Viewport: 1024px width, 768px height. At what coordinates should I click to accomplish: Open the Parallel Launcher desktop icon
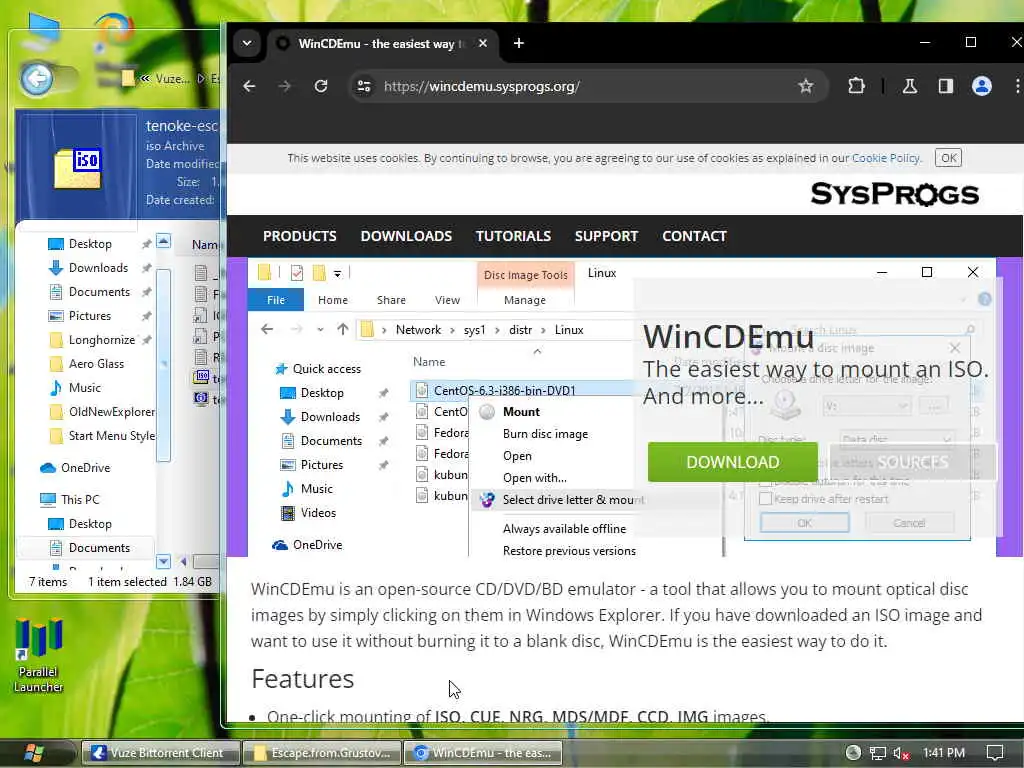click(x=39, y=654)
